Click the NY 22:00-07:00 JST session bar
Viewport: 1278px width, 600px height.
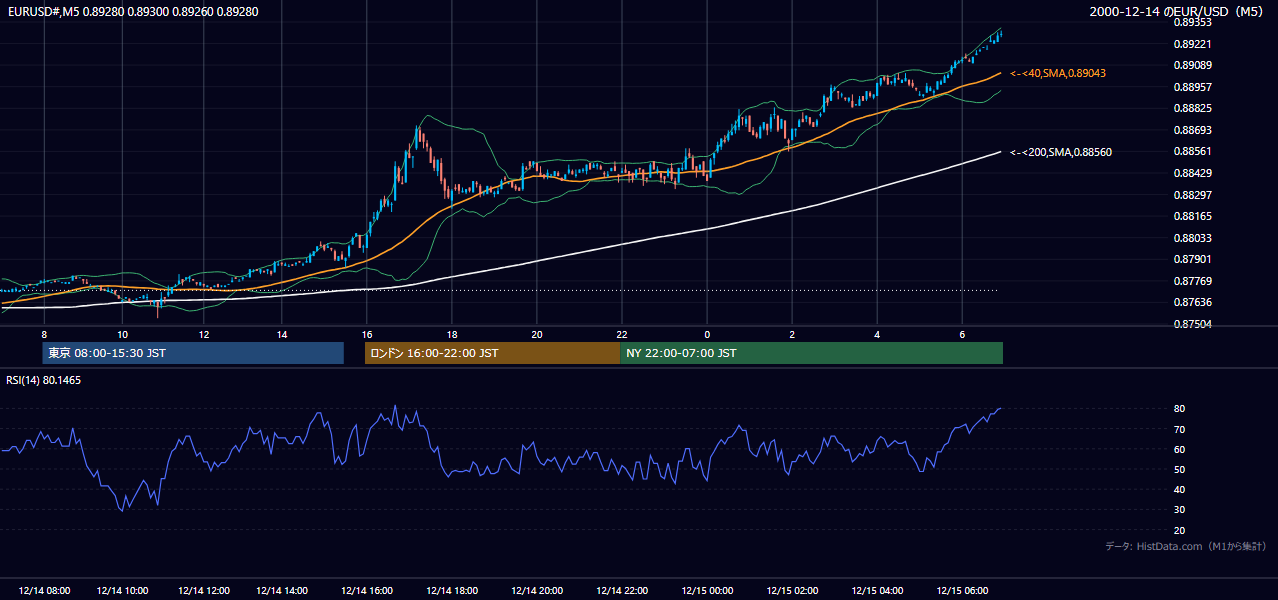[811, 353]
